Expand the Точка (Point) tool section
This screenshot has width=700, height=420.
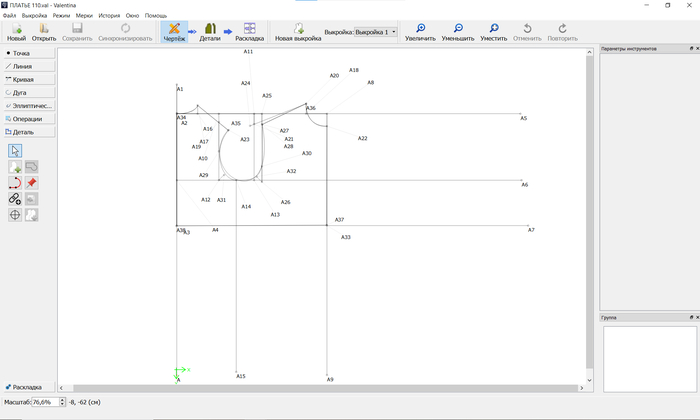coord(27,52)
